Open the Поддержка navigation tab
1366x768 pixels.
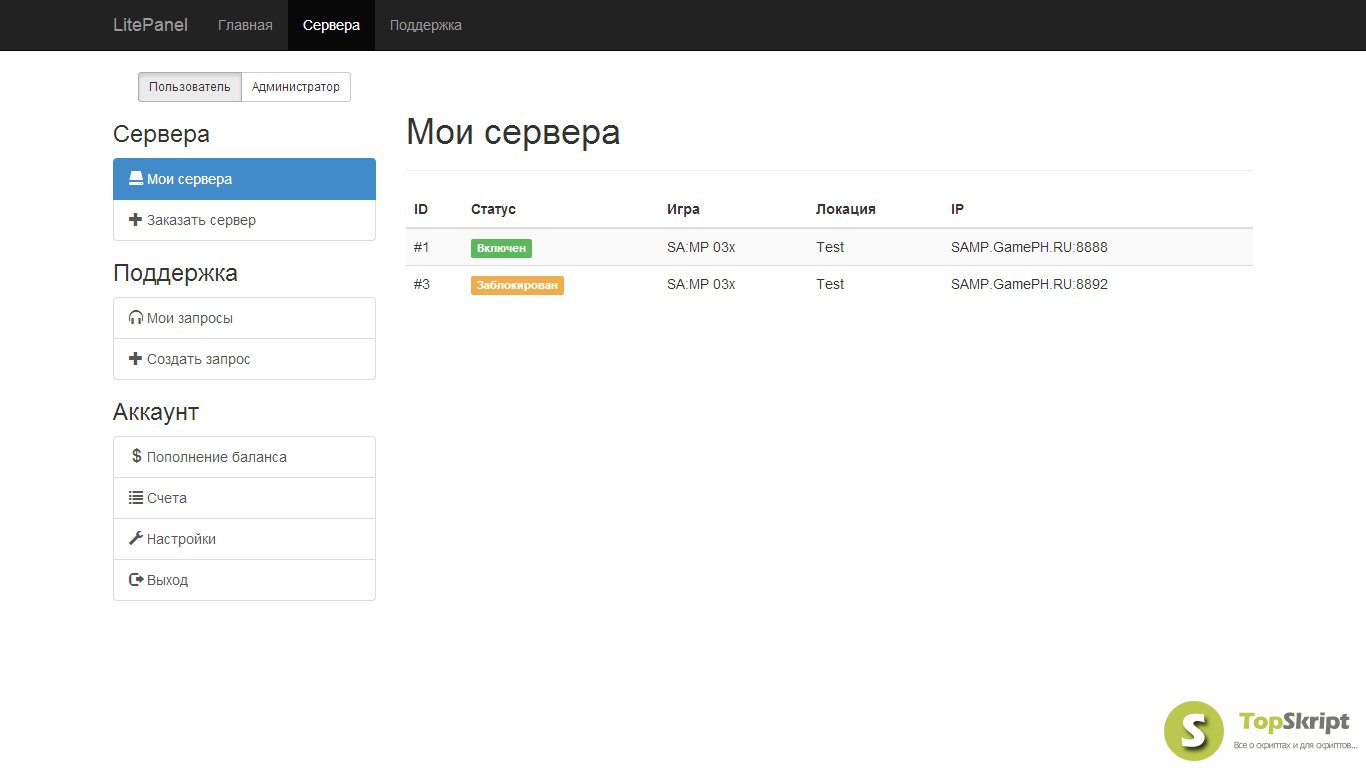[x=426, y=25]
